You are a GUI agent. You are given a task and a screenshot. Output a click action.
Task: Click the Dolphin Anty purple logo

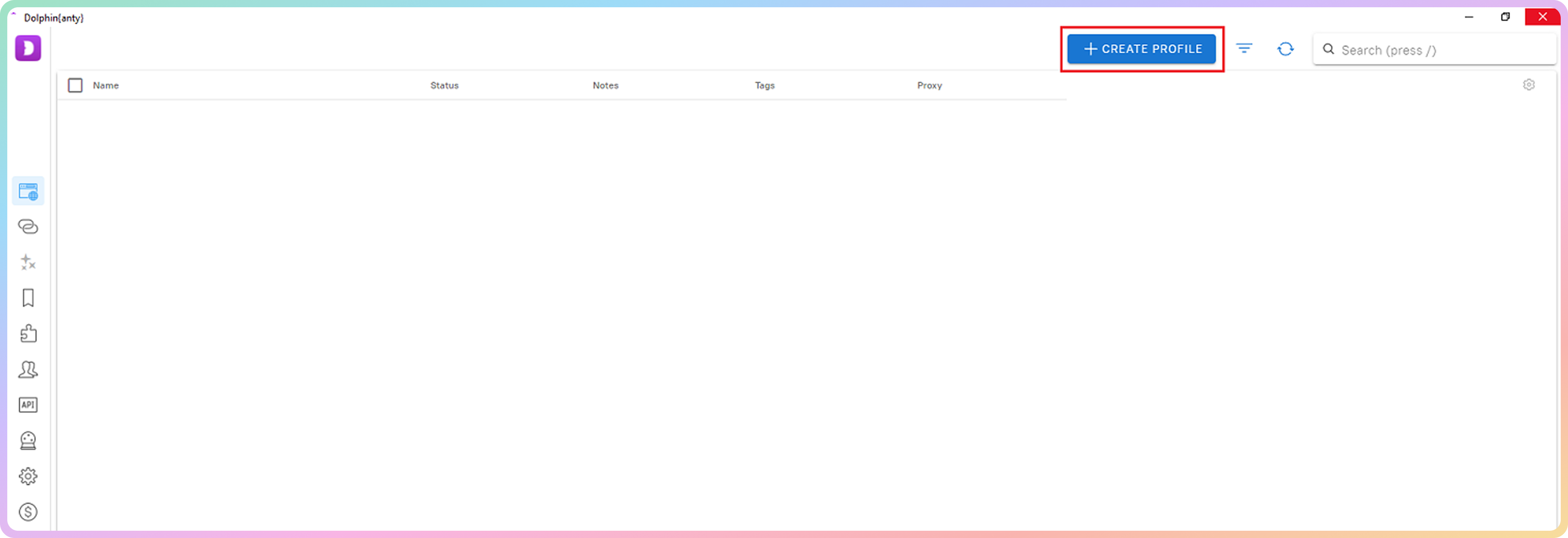coord(28,48)
